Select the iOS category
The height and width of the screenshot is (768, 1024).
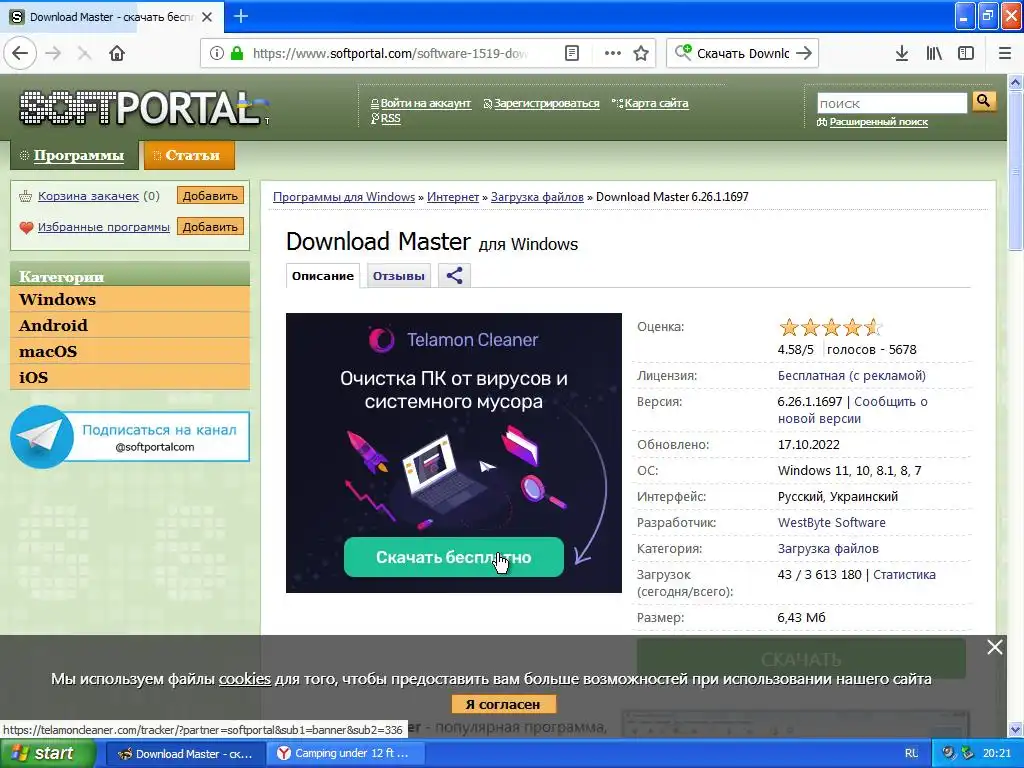(130, 377)
